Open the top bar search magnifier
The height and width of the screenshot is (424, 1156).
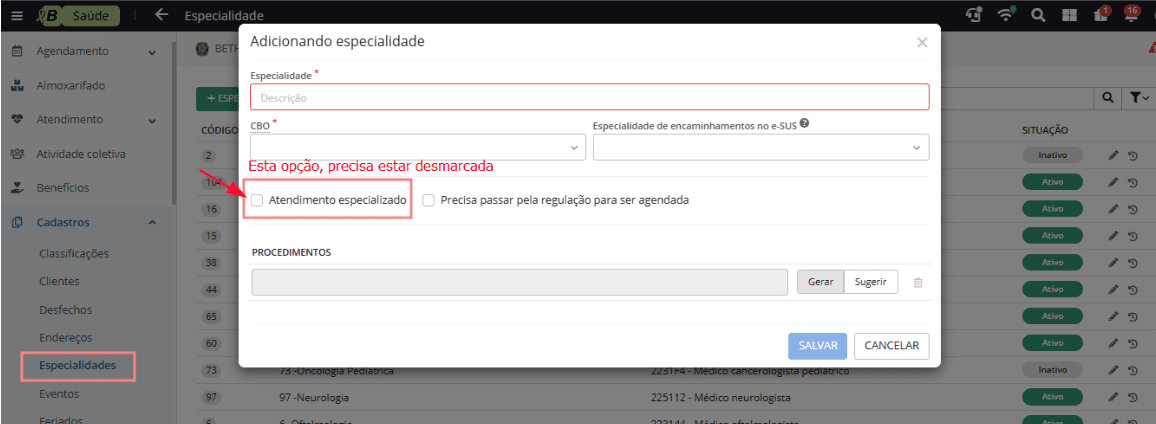click(x=1038, y=15)
